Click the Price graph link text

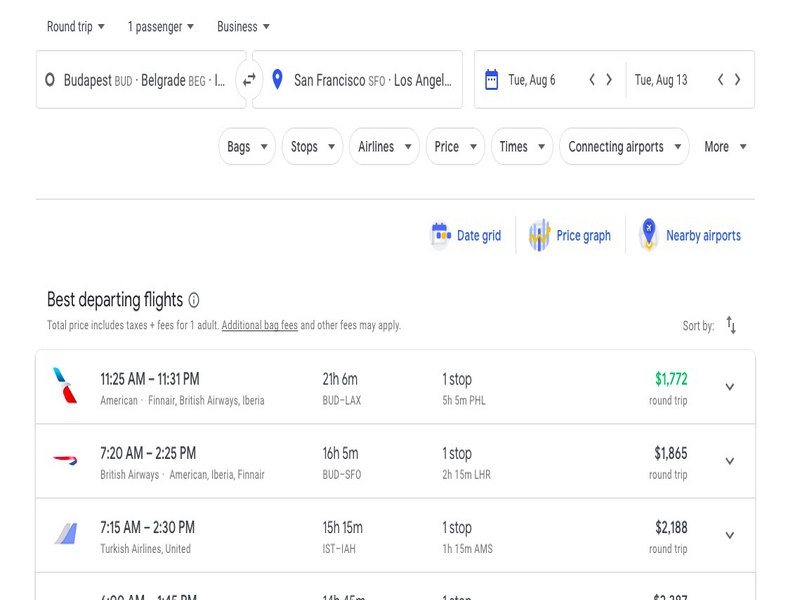tap(583, 235)
